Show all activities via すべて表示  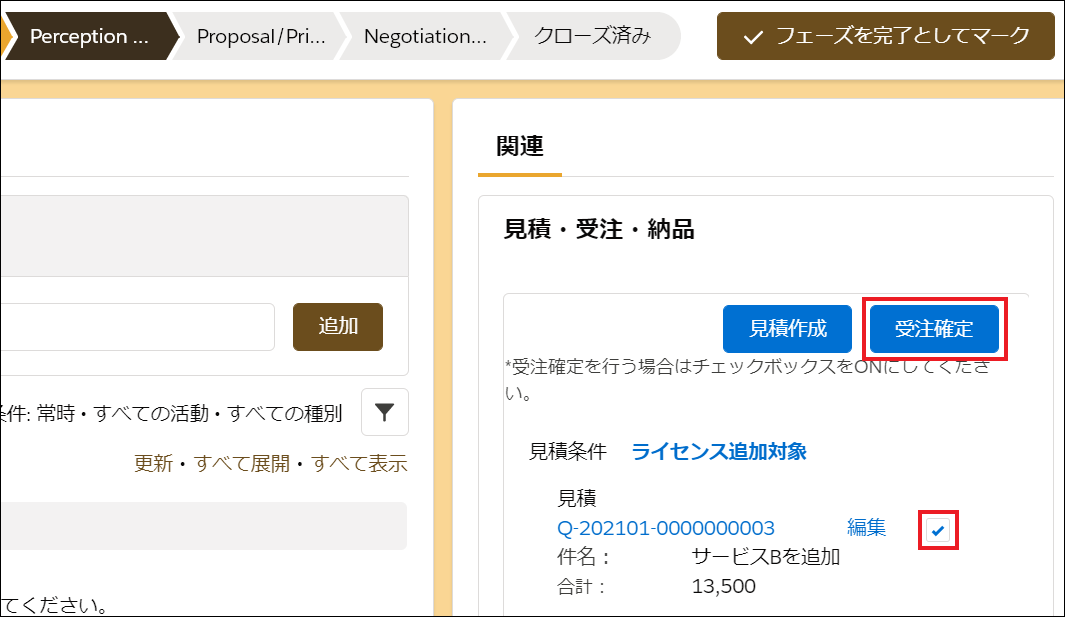[x=359, y=464]
